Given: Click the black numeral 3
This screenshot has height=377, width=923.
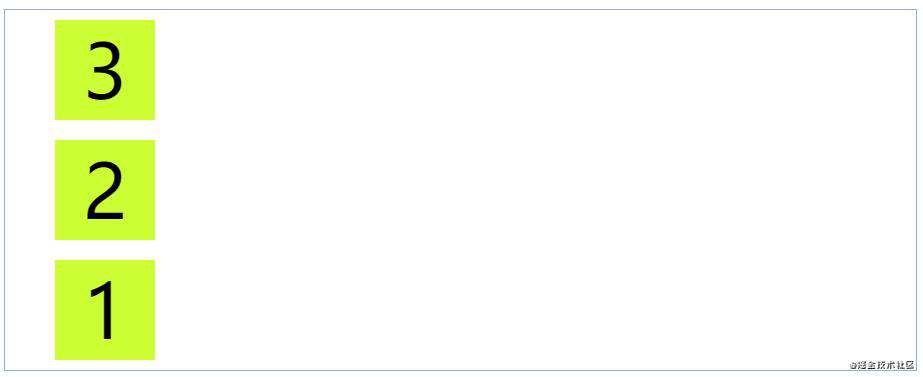Looking at the screenshot, I should point(105,71).
